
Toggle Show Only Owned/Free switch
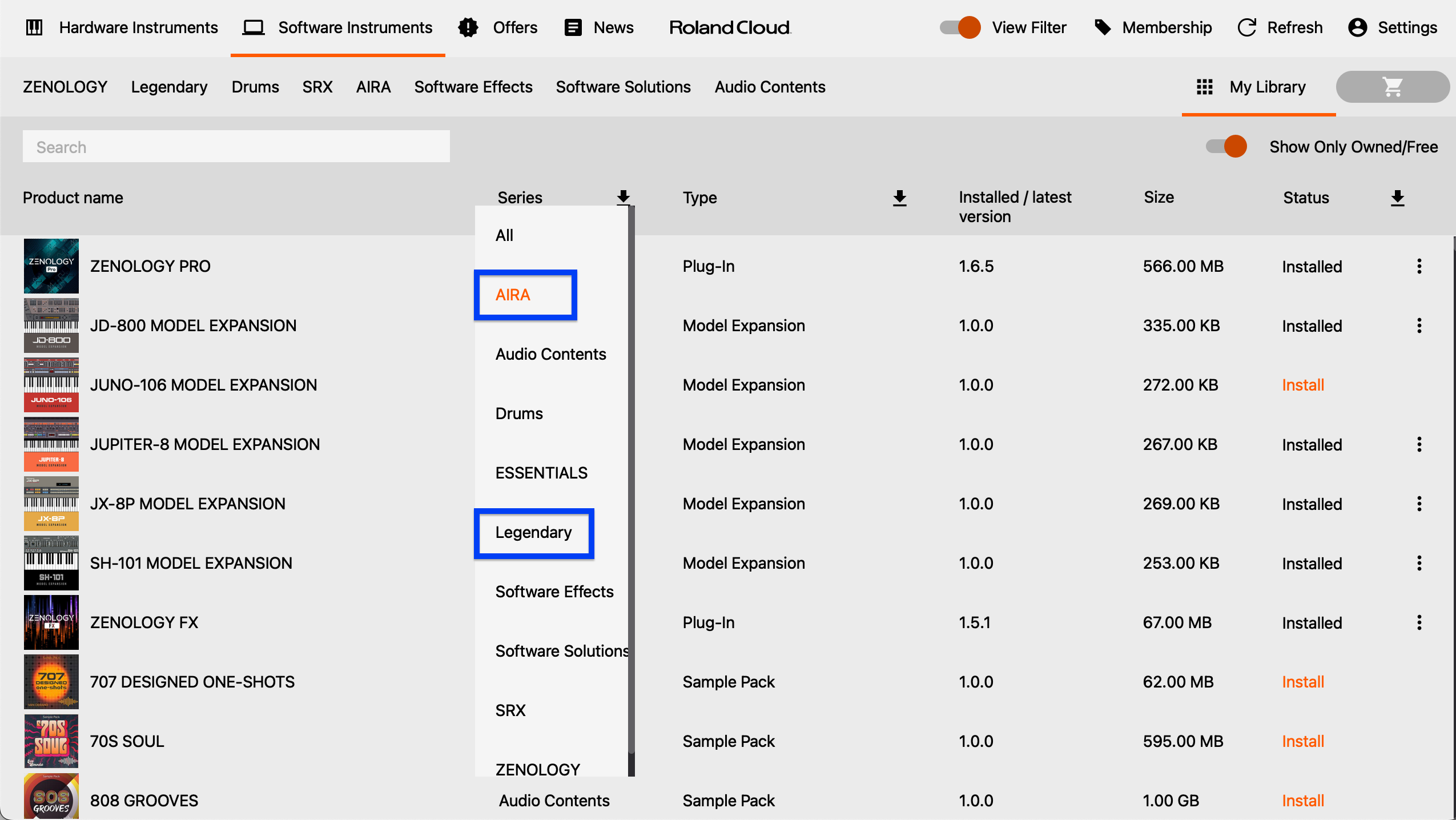[x=1226, y=147]
